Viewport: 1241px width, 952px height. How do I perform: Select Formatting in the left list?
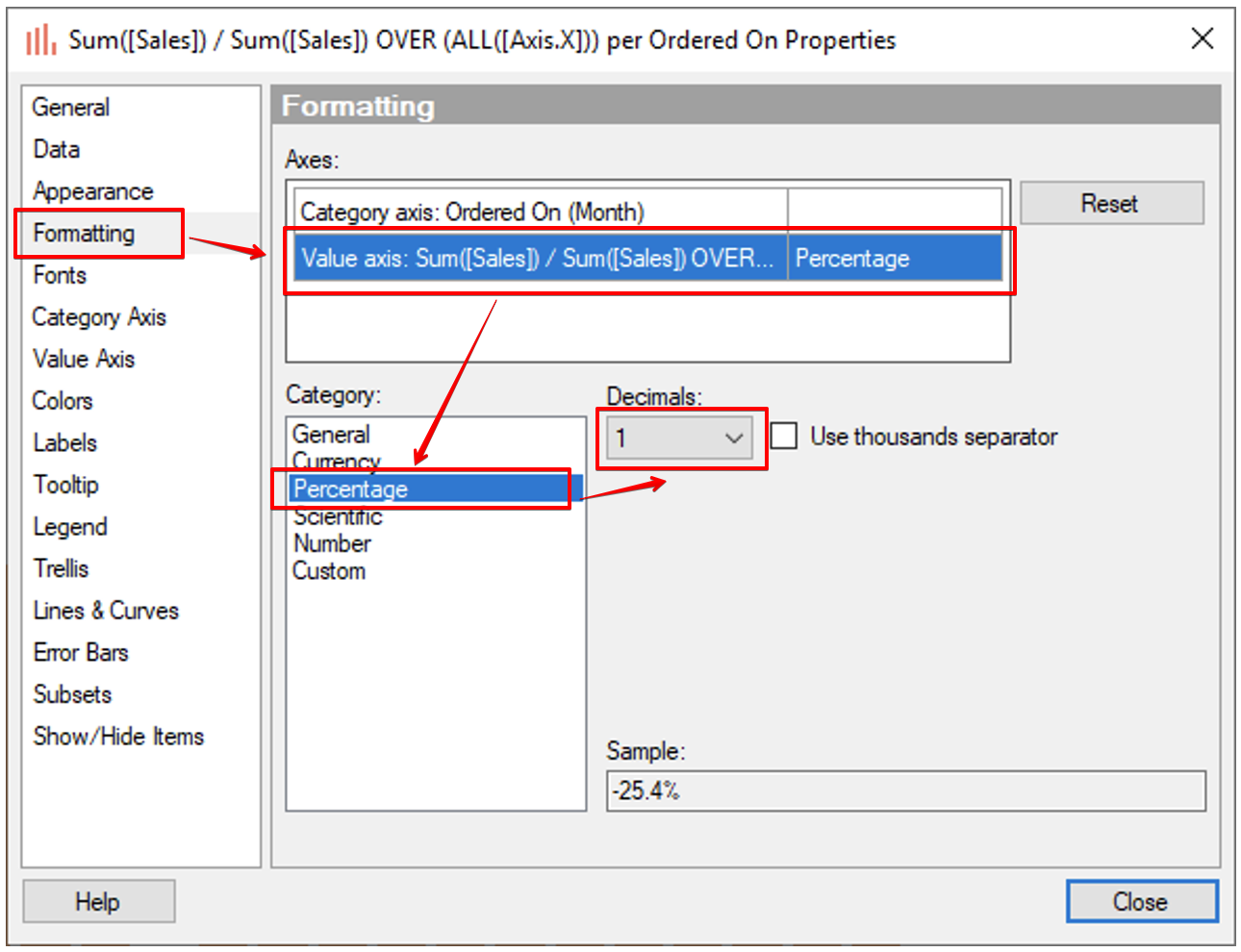84,233
